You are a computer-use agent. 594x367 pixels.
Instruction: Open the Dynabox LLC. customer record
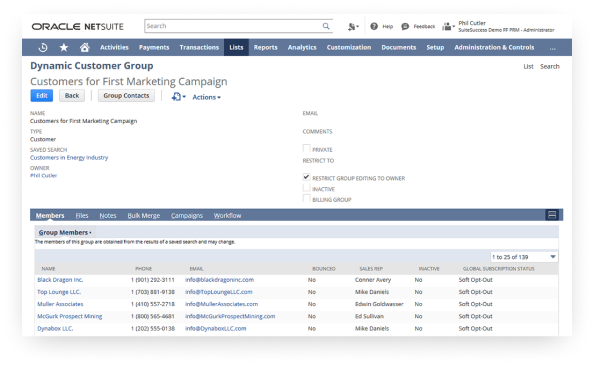pos(55,328)
